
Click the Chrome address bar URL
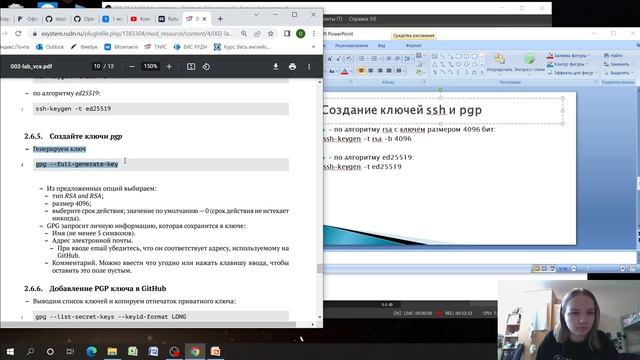point(137,33)
